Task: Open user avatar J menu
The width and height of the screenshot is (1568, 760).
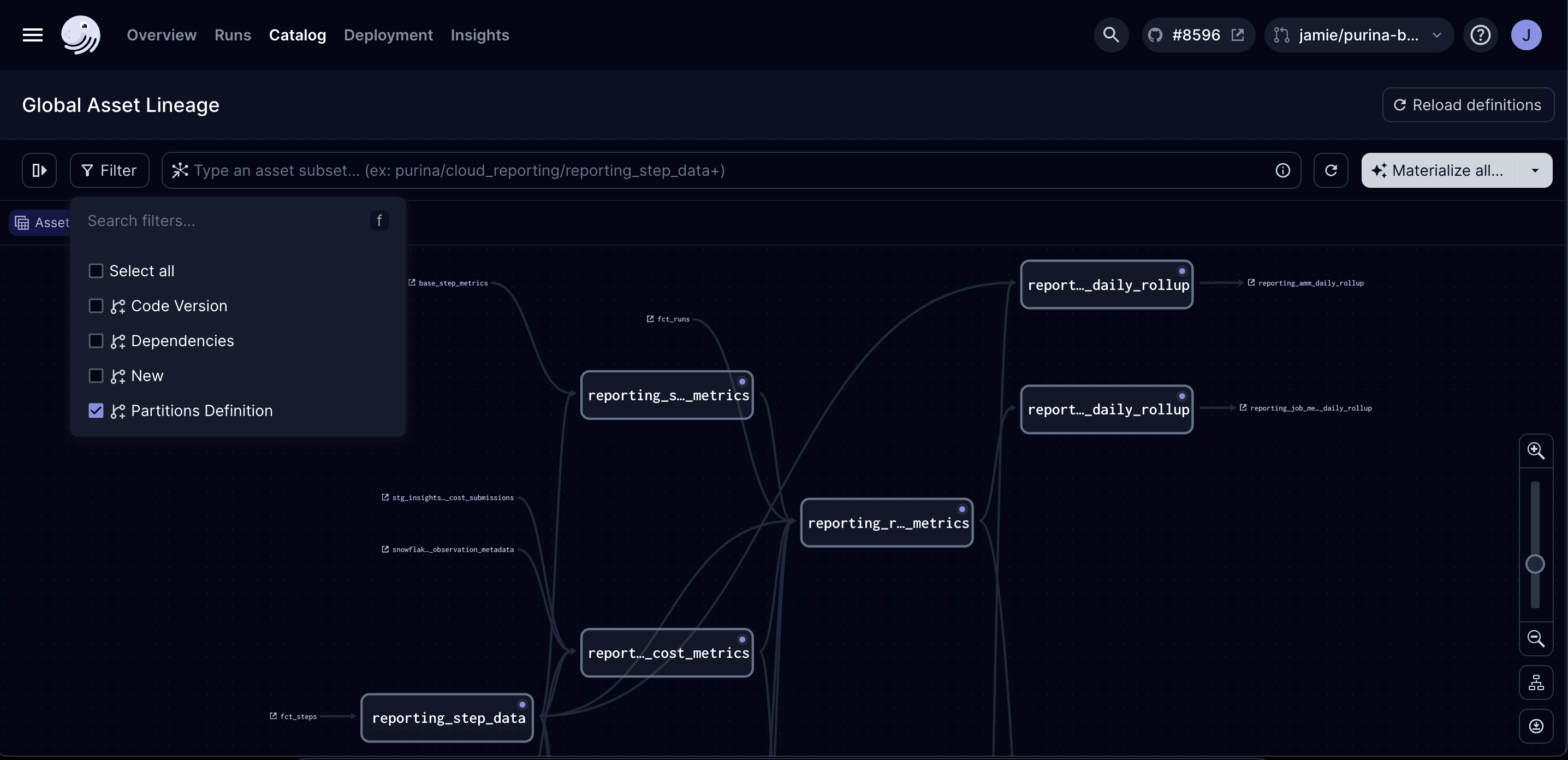Action: [1526, 35]
